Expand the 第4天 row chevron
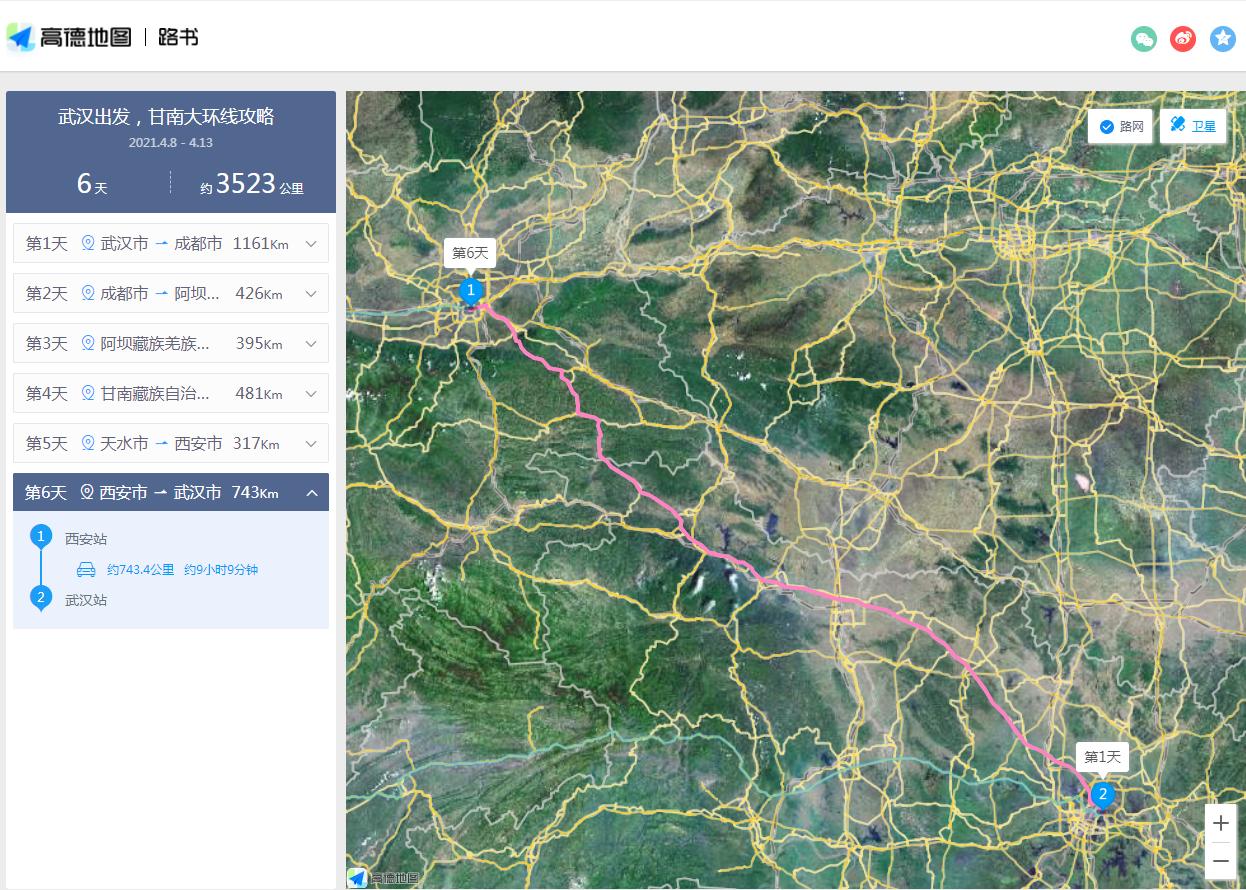 (311, 394)
